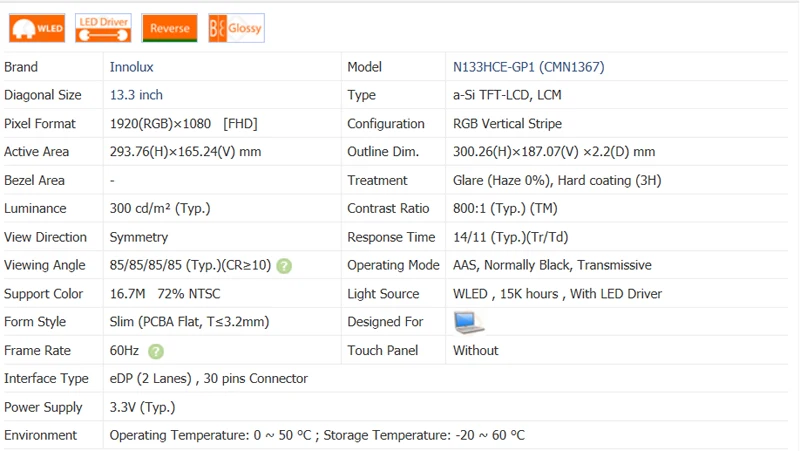Click the Bezel Area label
Viewport: 800px width, 451px height.
point(34,180)
